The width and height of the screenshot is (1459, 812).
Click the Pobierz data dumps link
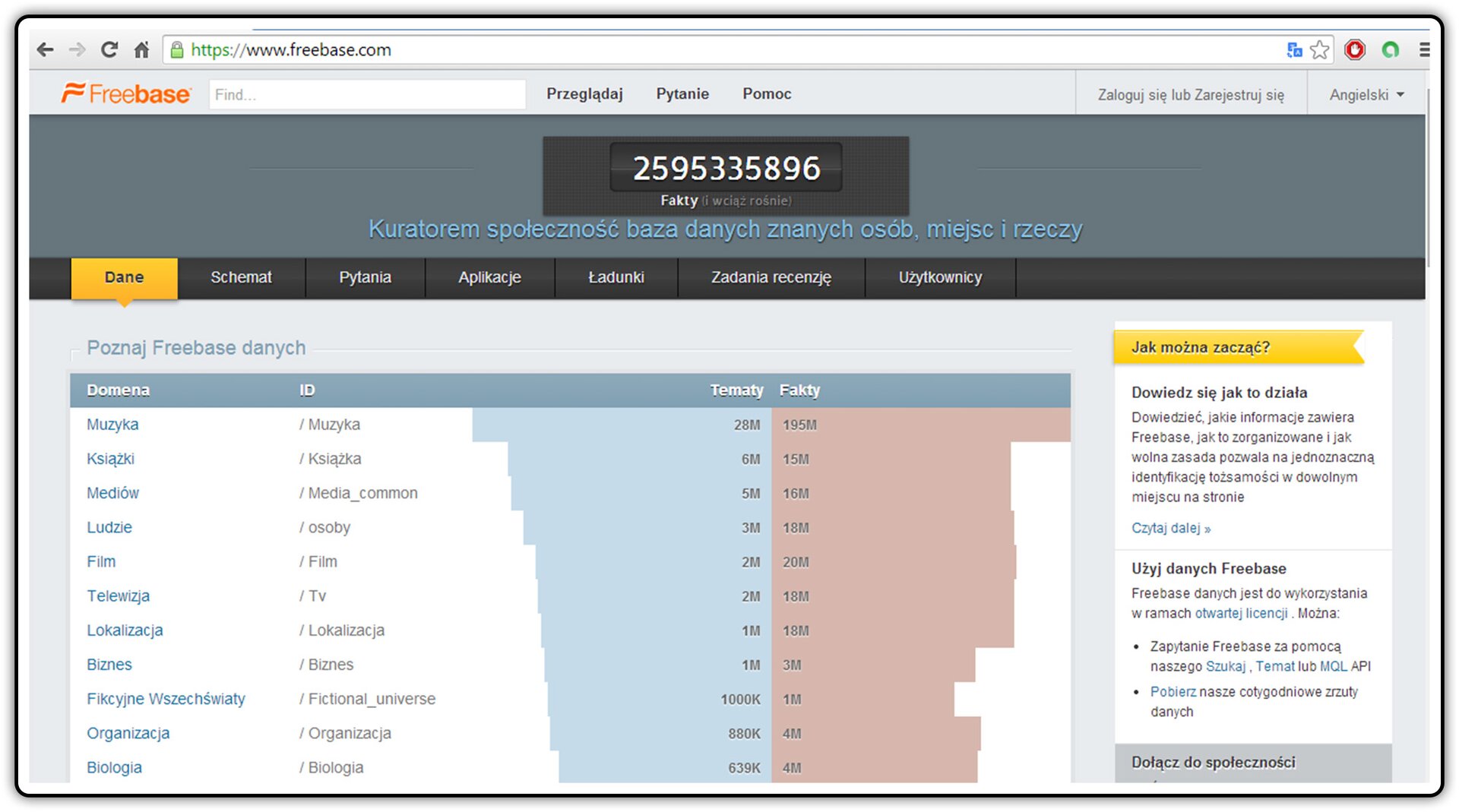click(x=1173, y=692)
